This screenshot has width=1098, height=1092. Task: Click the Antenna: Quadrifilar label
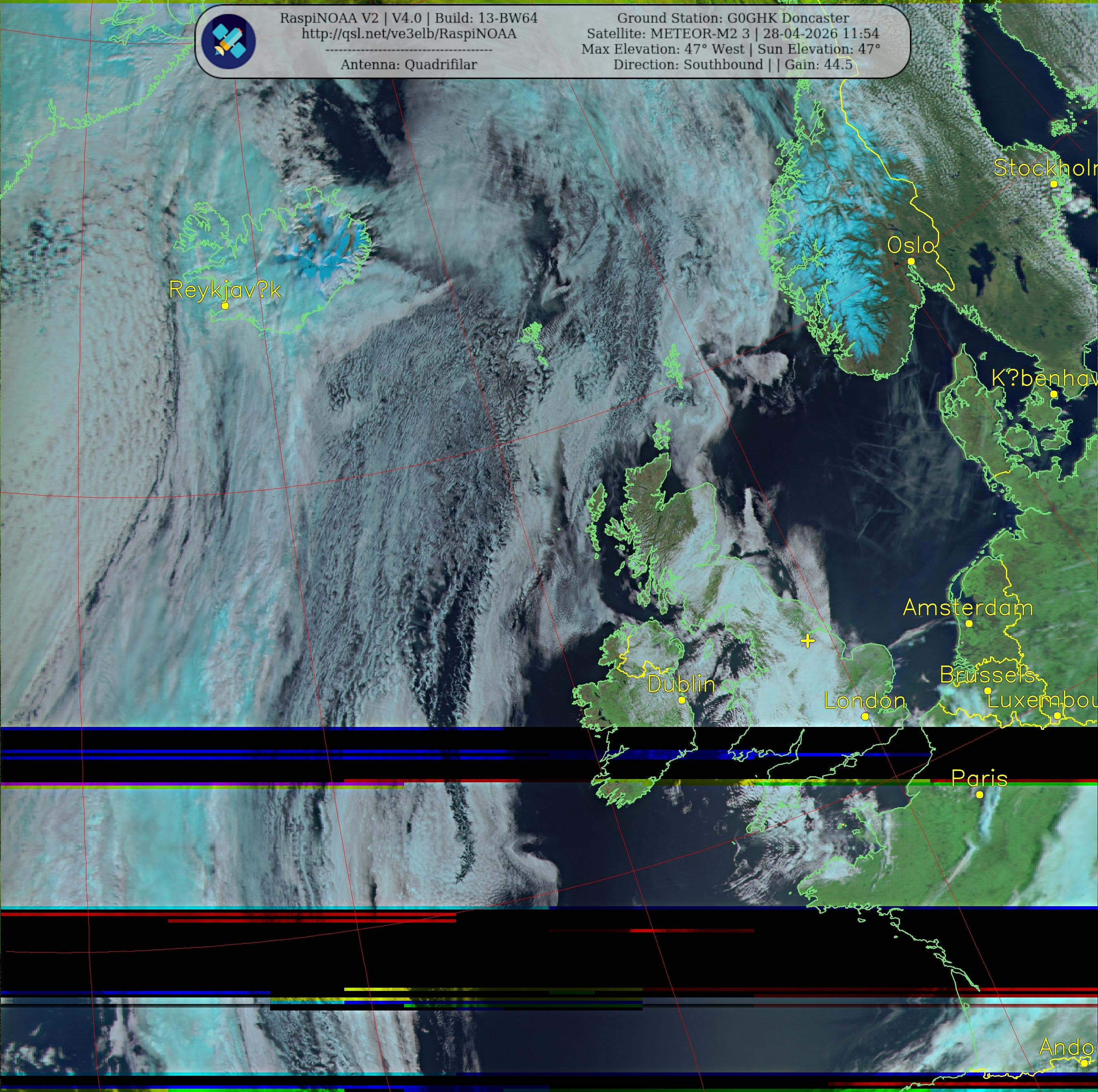pyautogui.click(x=409, y=64)
